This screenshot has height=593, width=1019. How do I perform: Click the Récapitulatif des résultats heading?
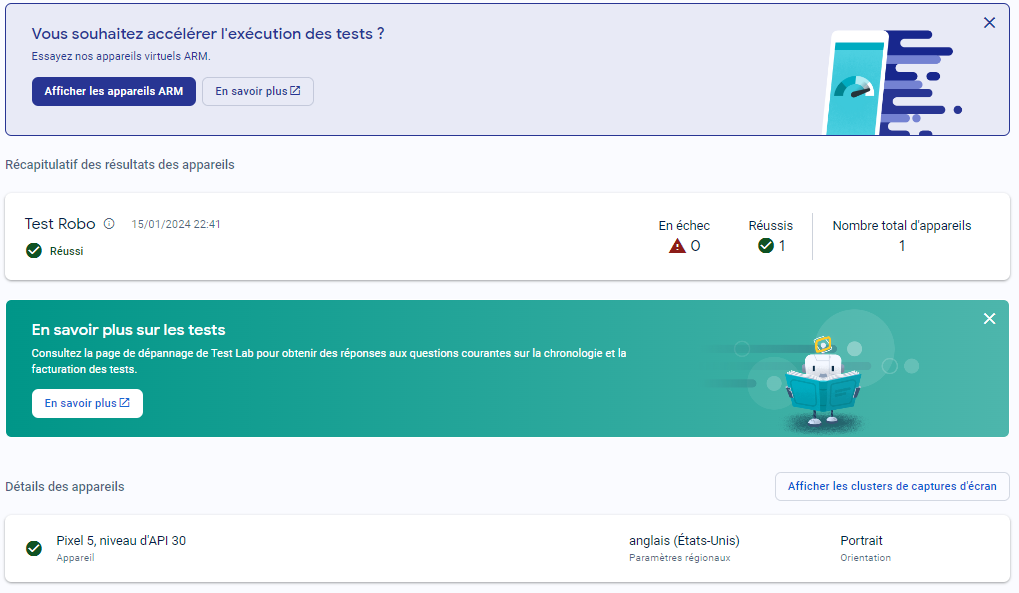pos(120,164)
